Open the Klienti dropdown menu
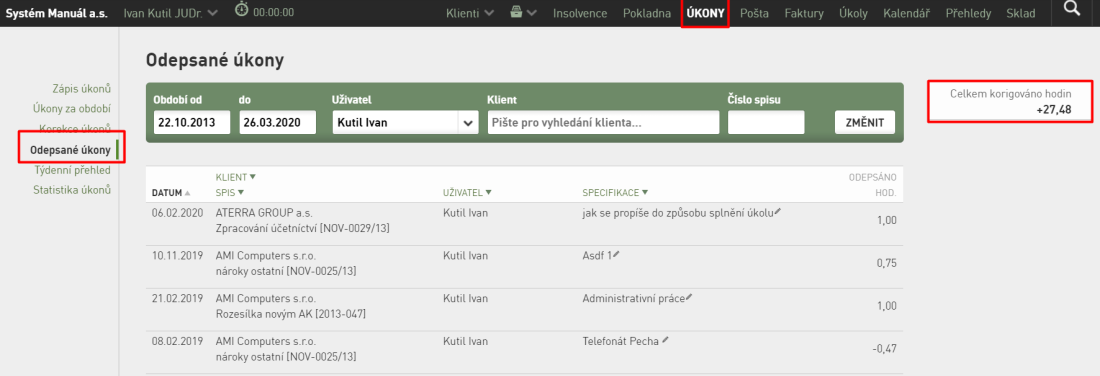1100x376 pixels. [x=469, y=13]
